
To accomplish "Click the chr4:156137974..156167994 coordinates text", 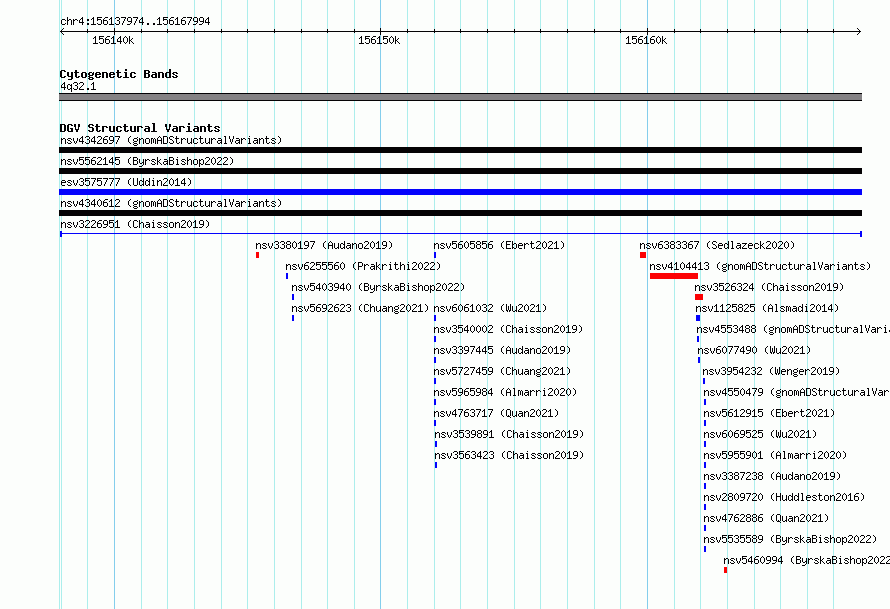I will coord(135,21).
